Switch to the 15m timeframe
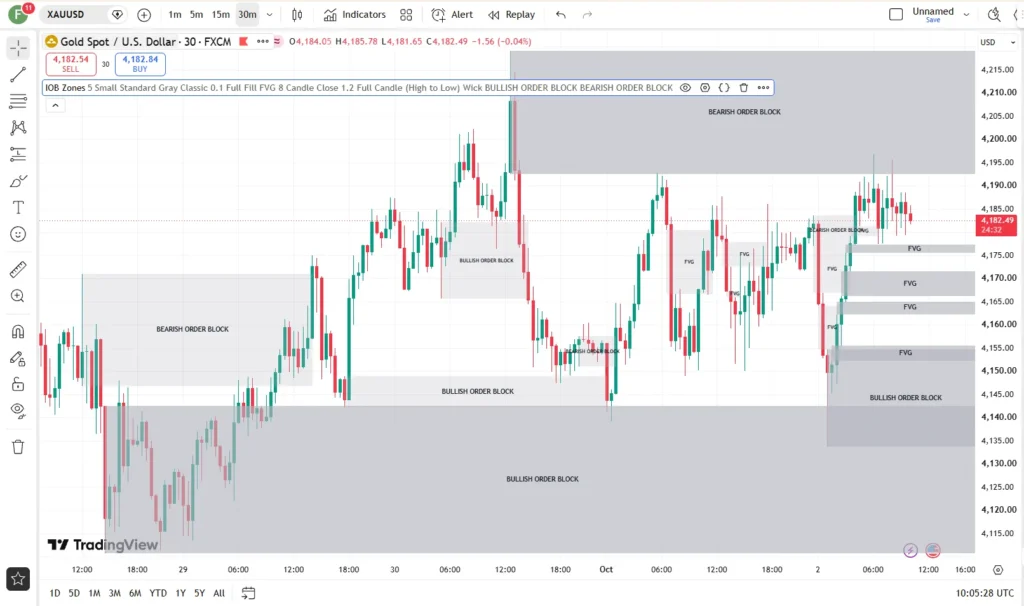This screenshot has width=1024, height=606. (x=221, y=14)
